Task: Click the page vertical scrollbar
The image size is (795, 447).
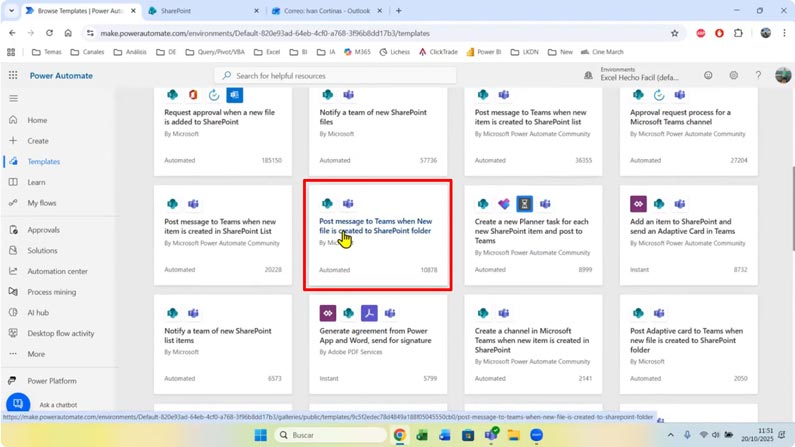Action: click(x=793, y=208)
